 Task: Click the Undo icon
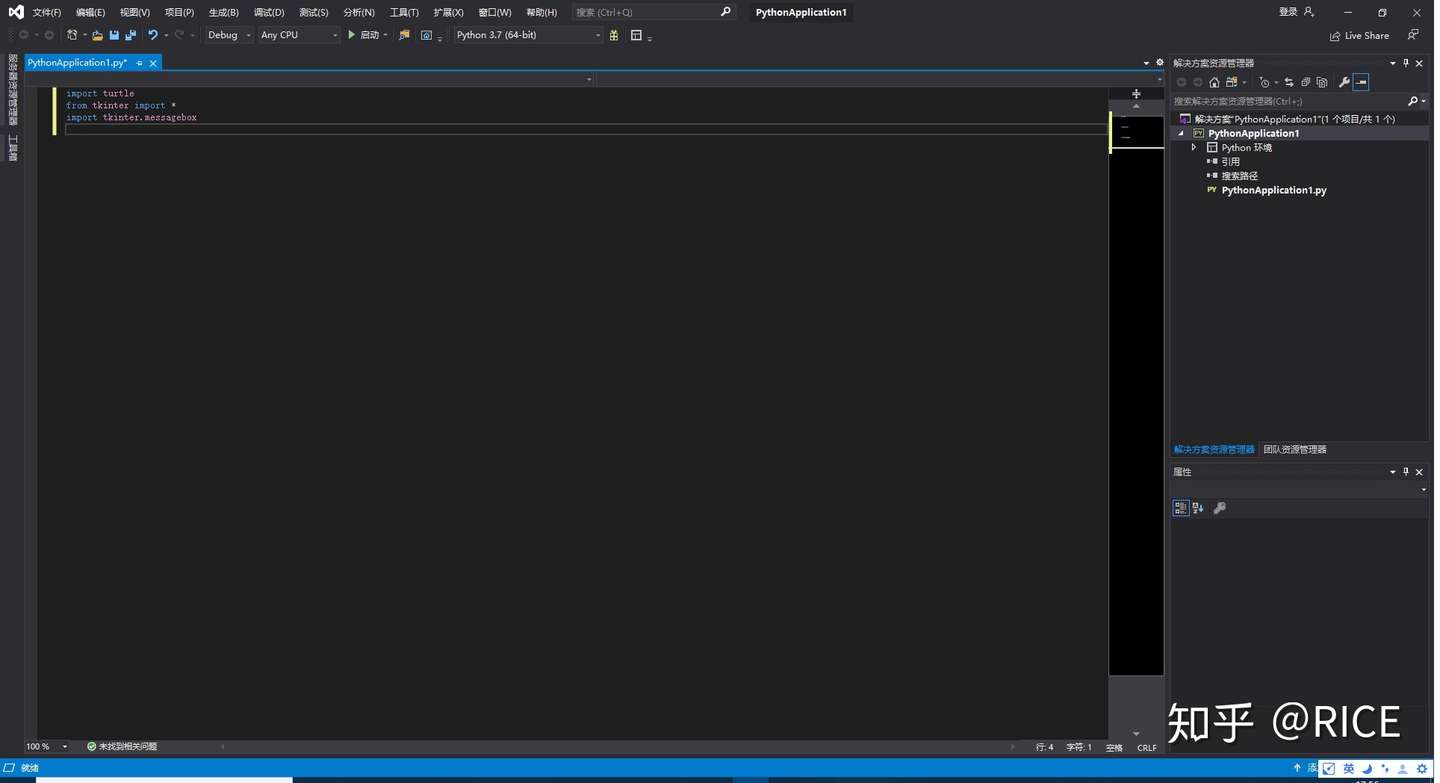point(150,34)
